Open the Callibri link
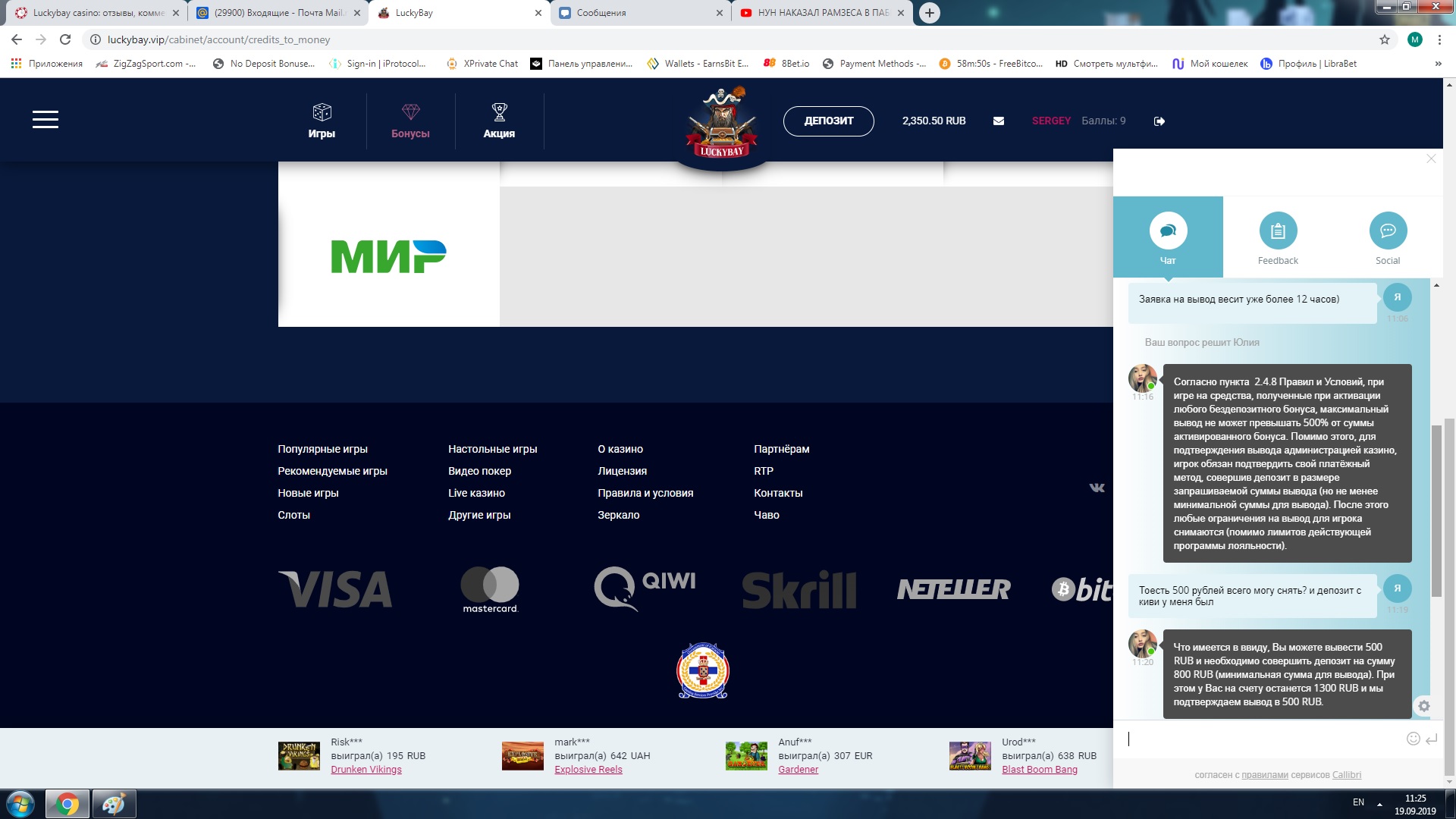This screenshot has height=819, width=1456. 1347,775
